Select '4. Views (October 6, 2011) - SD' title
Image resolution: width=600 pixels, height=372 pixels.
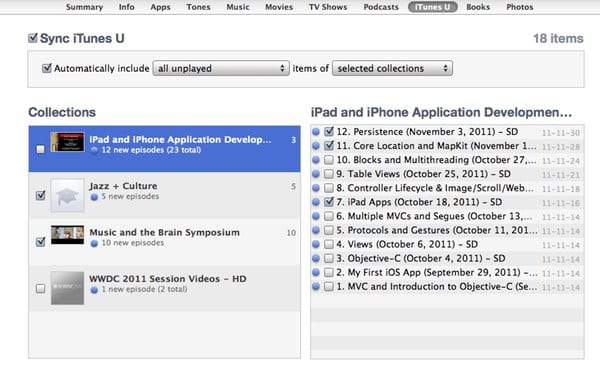pyautogui.click(x=407, y=245)
